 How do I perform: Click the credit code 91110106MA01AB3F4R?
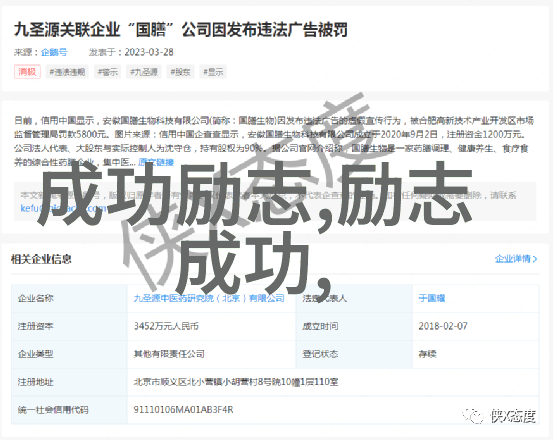click(183, 410)
